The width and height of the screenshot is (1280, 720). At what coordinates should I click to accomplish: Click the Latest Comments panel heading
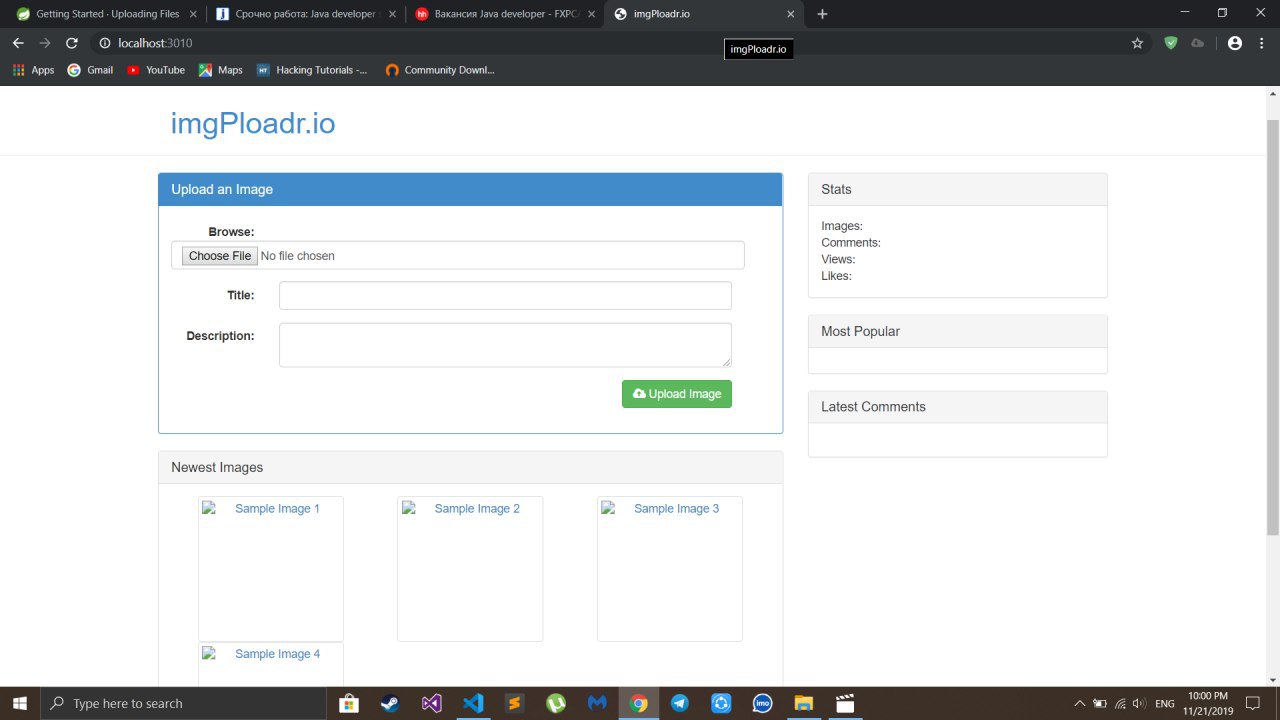[x=958, y=407]
